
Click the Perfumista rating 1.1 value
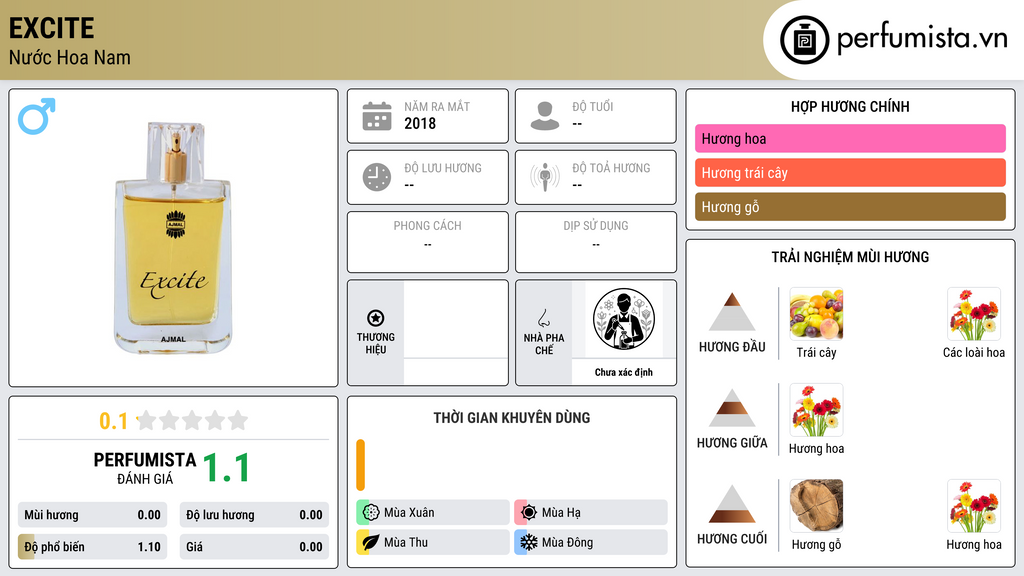227,468
